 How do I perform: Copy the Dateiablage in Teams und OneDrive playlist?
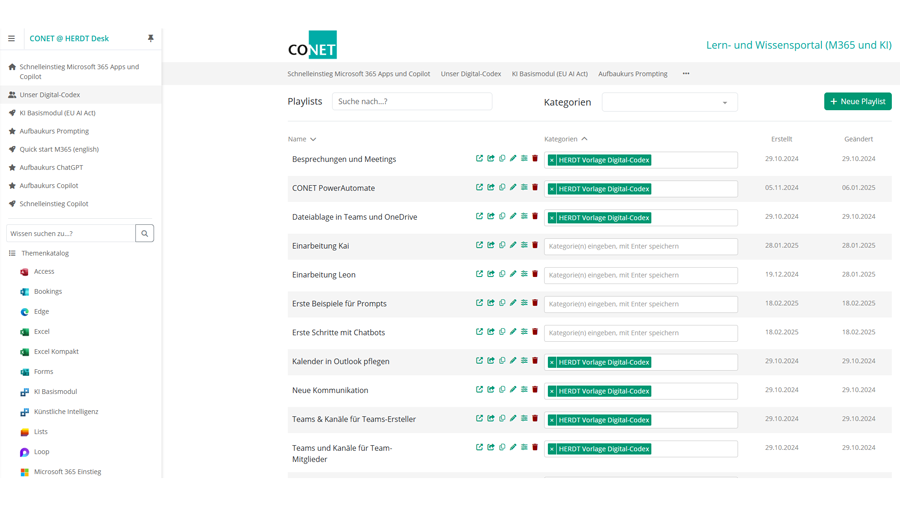(502, 216)
